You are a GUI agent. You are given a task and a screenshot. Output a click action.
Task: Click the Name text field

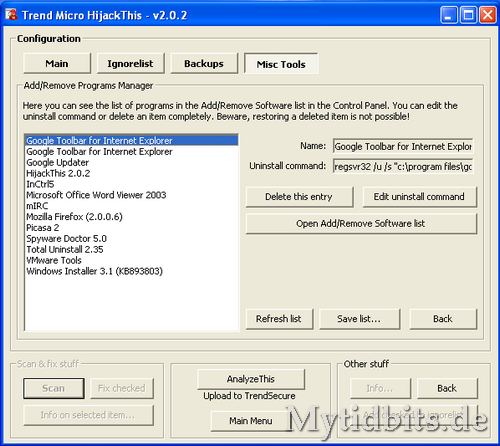tap(403, 146)
